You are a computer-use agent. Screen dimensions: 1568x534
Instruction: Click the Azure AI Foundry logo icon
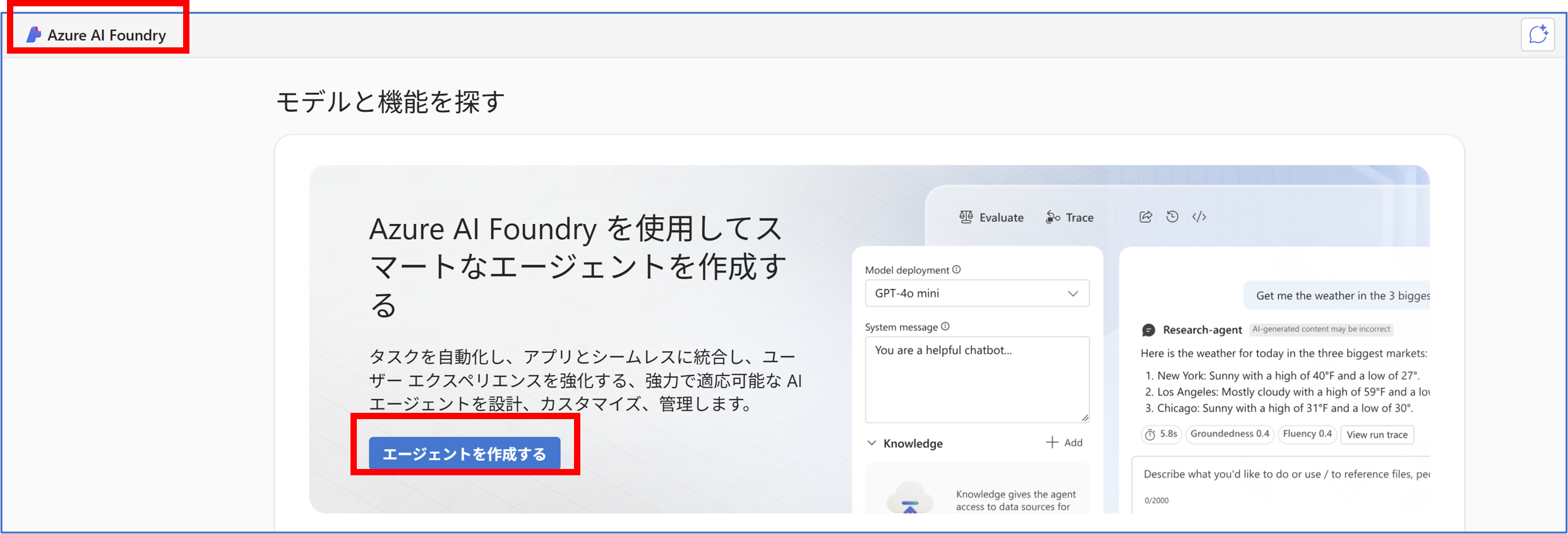click(x=33, y=35)
